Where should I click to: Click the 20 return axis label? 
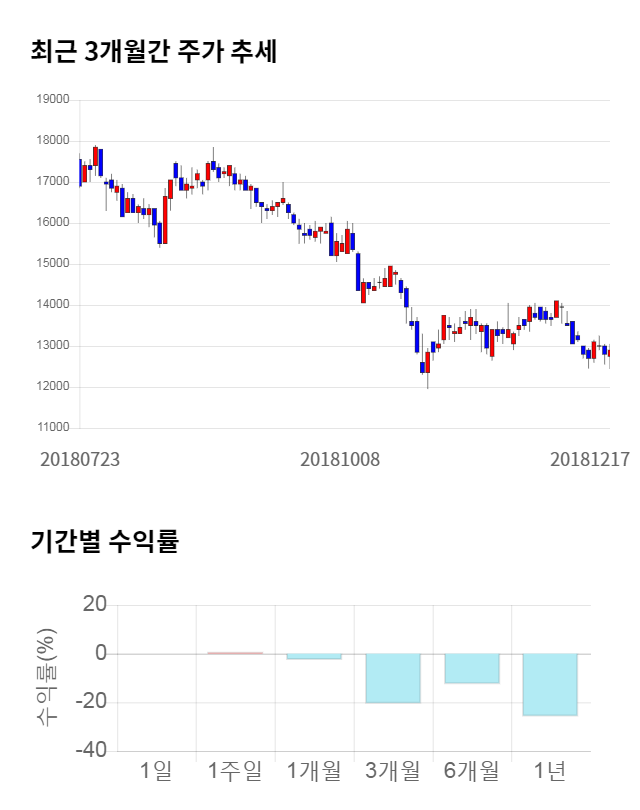pos(95,605)
